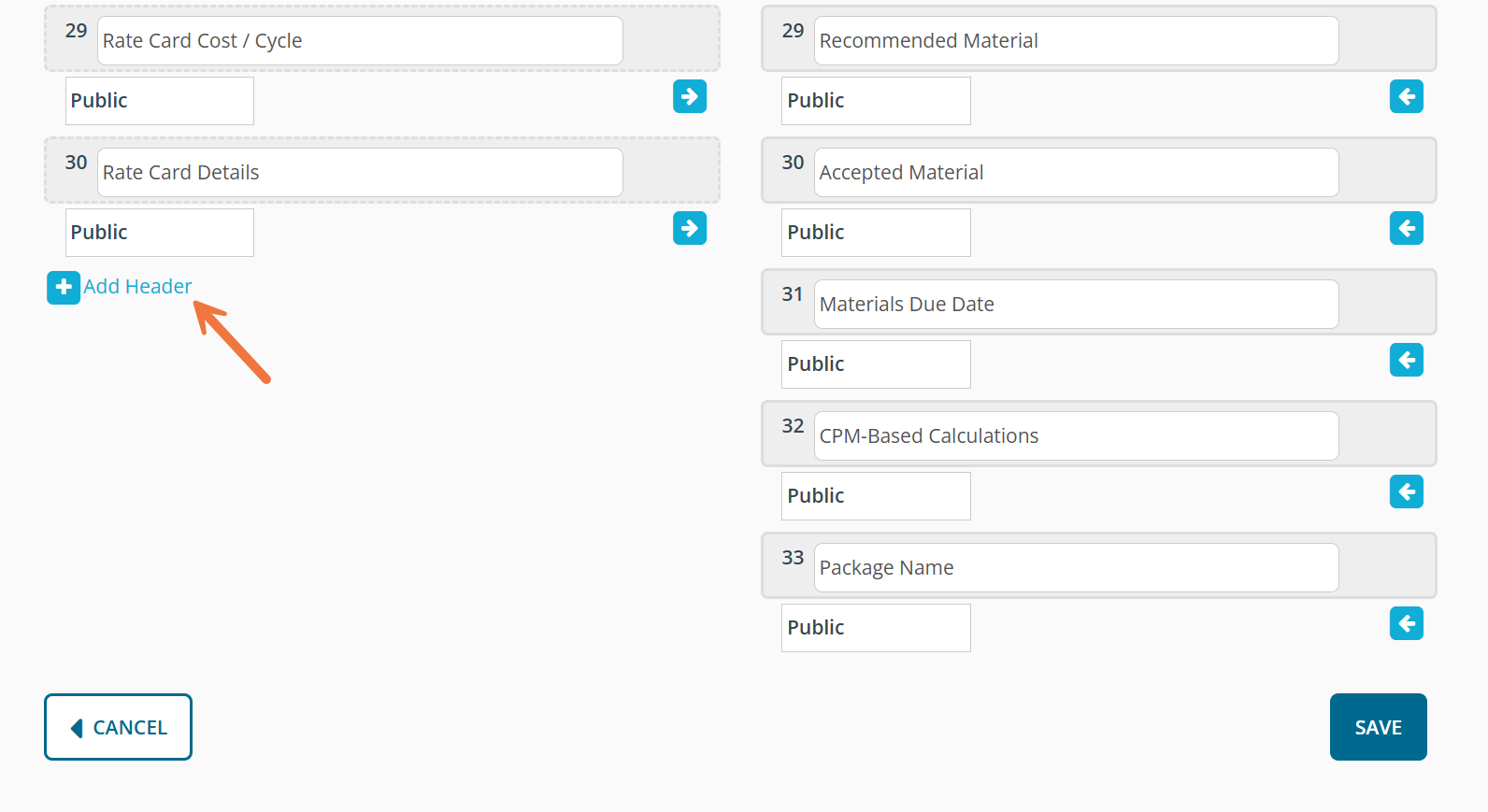Click right arrow for Rate Card Cost / Cycle
This screenshot has width=1488, height=812.
pos(689,96)
